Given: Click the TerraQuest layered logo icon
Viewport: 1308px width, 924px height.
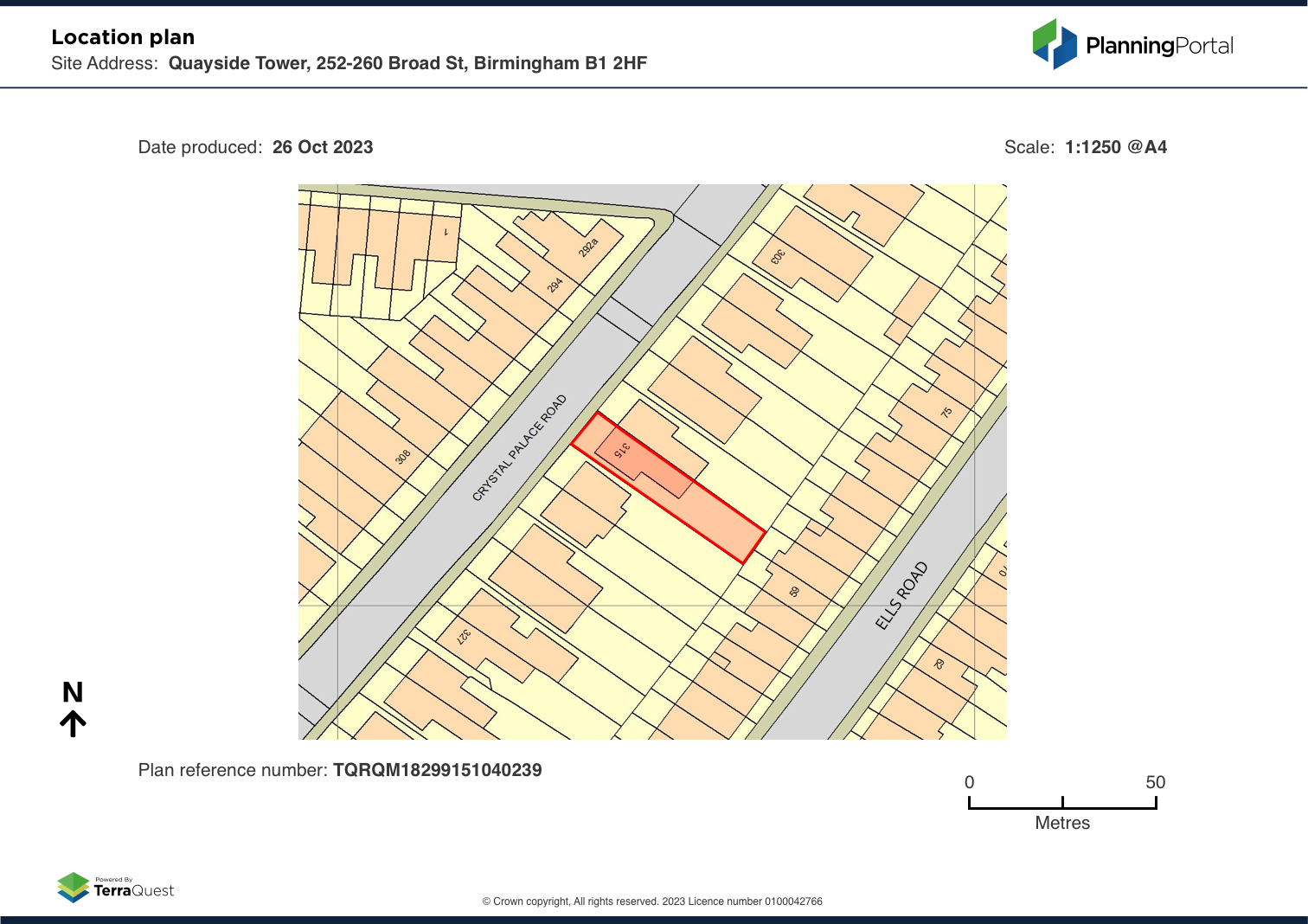Looking at the screenshot, I should pos(74,888).
